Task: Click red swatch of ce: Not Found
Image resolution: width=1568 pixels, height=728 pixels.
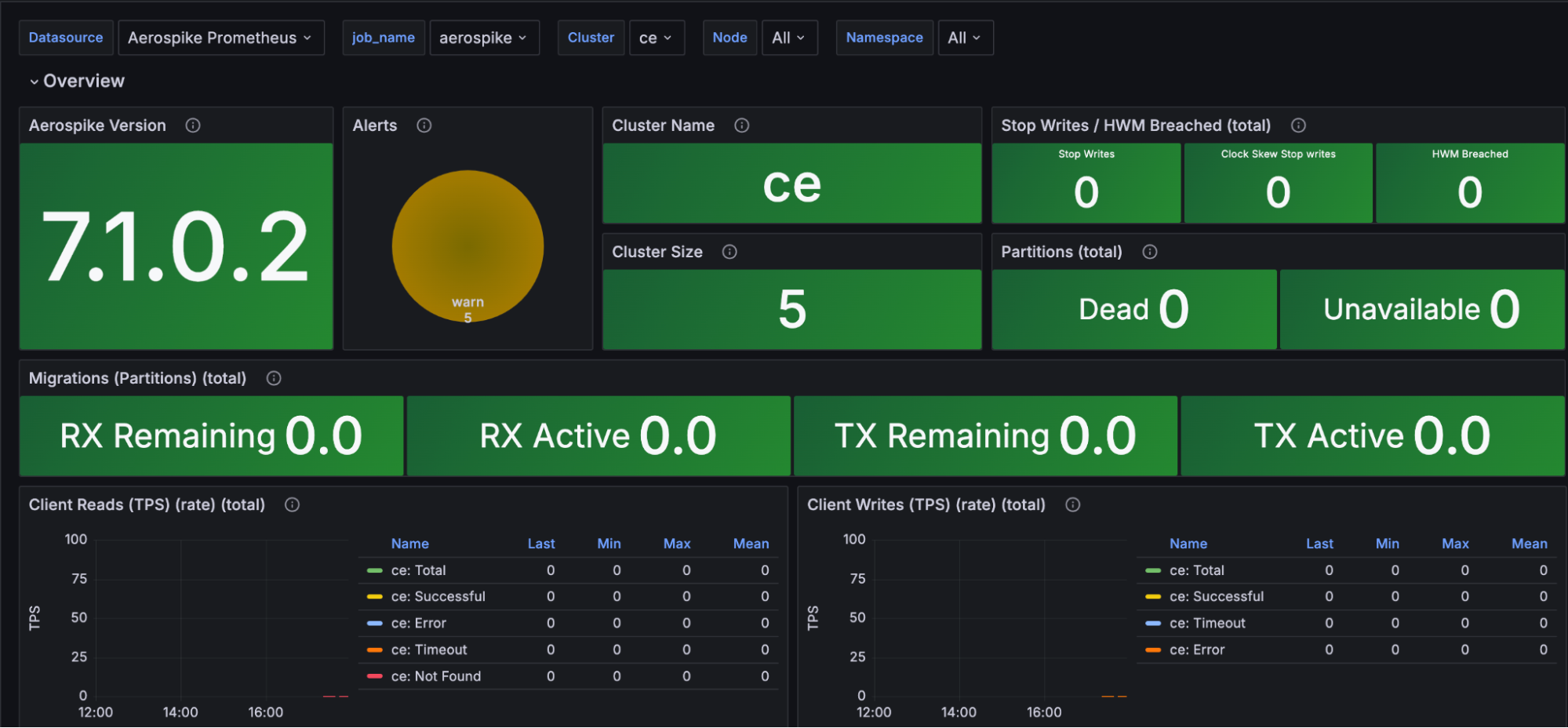Action: (x=374, y=676)
